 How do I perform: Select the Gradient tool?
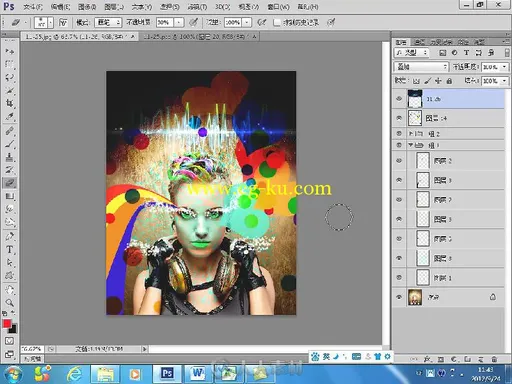pyautogui.click(x=10, y=196)
